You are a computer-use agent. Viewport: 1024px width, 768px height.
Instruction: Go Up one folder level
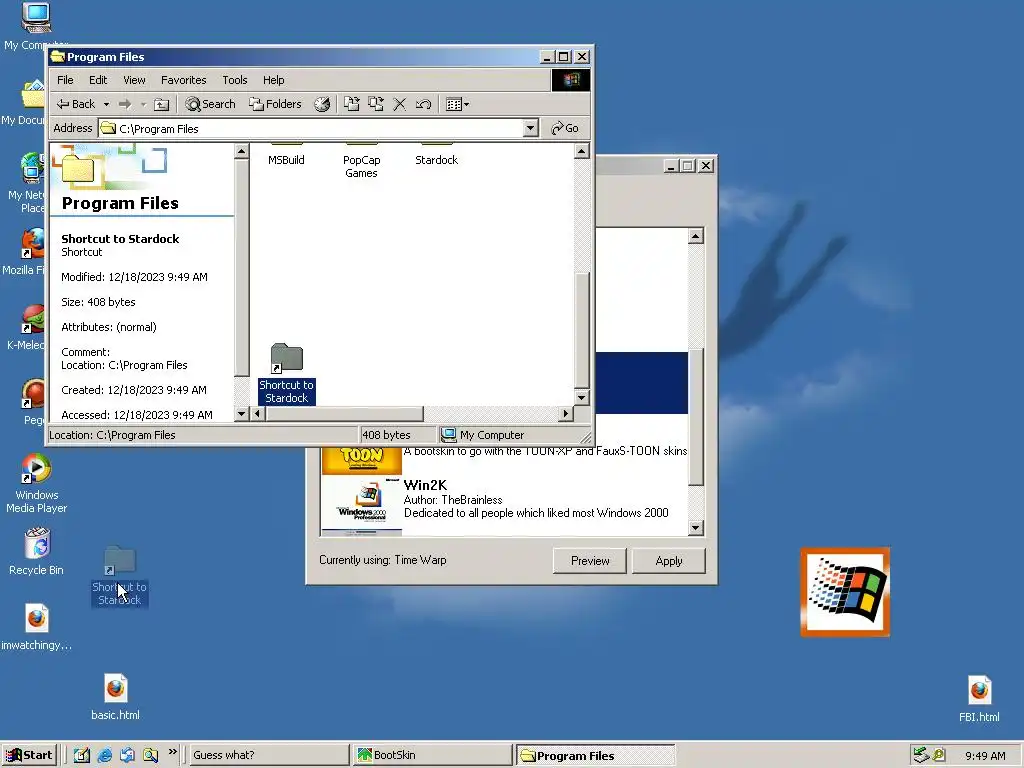[161, 104]
